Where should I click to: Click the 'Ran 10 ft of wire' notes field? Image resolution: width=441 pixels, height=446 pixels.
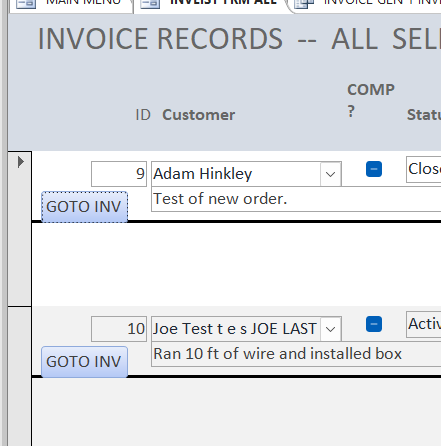296,354
